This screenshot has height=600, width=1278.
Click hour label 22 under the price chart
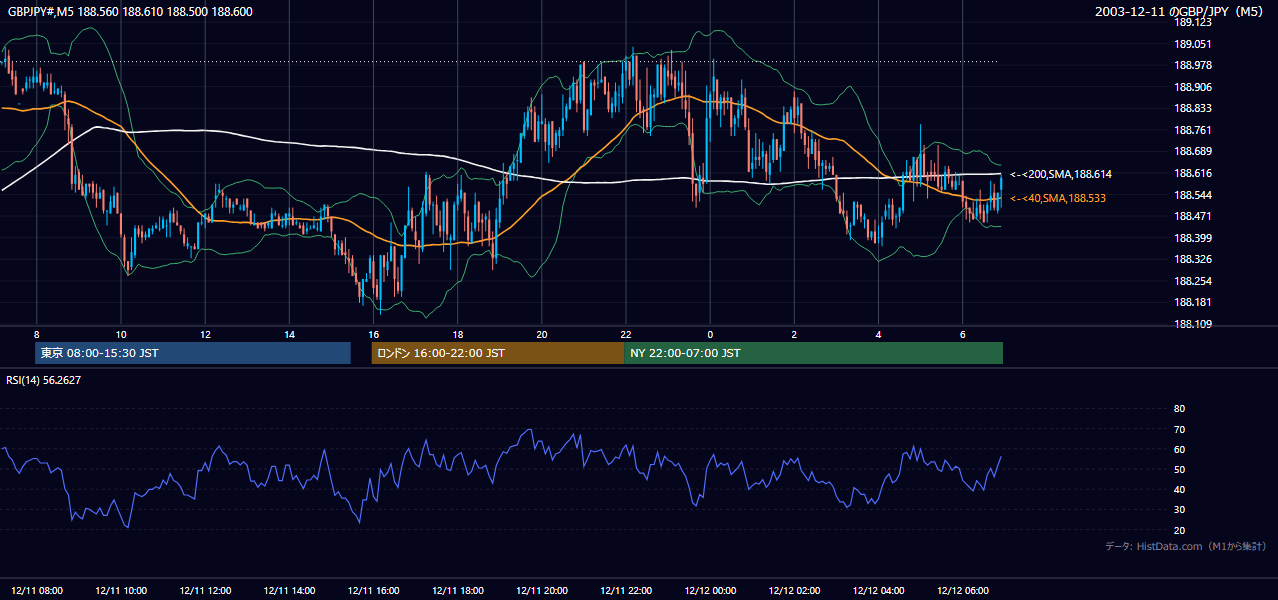(x=625, y=334)
